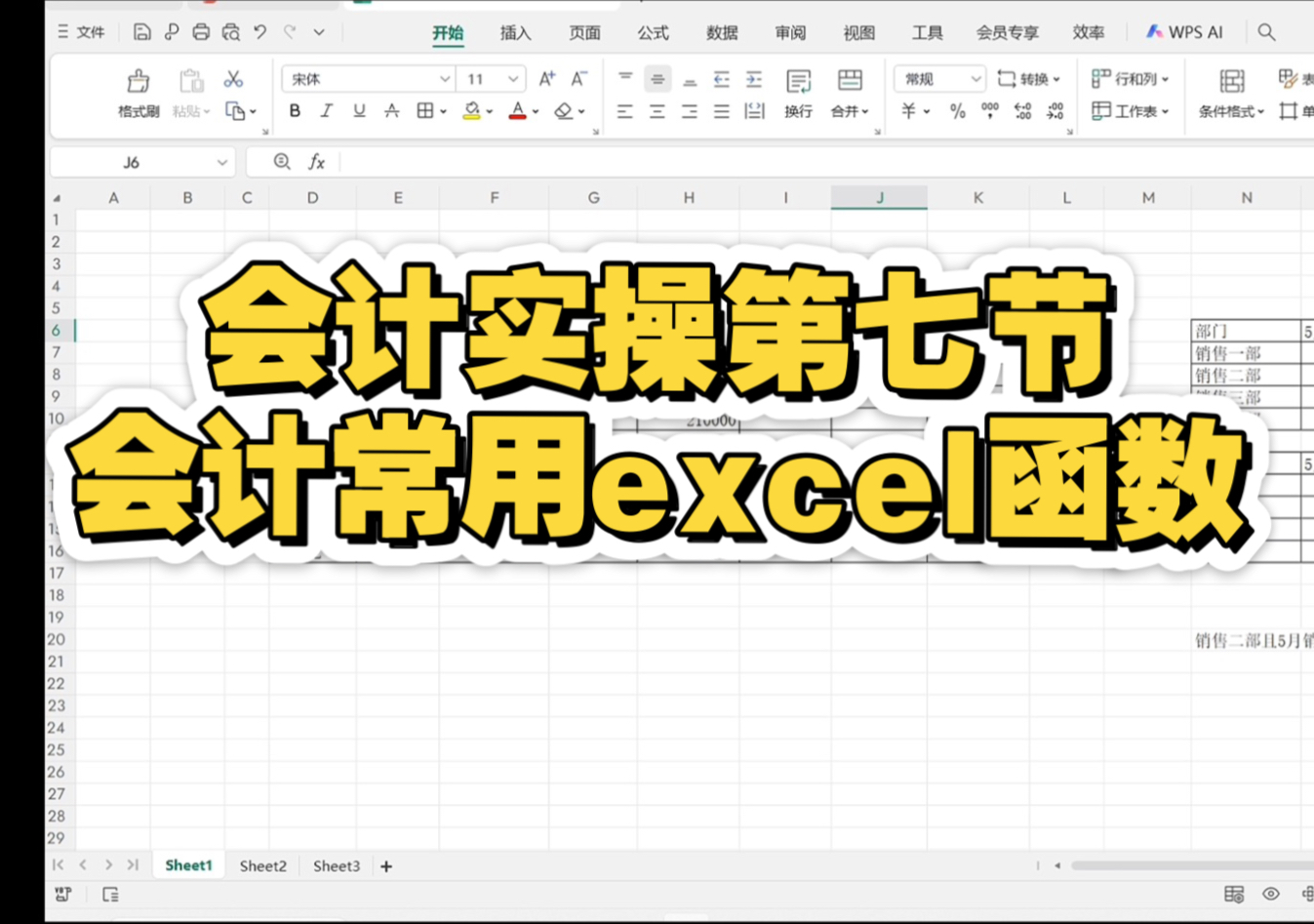Screen dimensions: 1314x924
Task: Increase the font size with A+
Action: (547, 79)
